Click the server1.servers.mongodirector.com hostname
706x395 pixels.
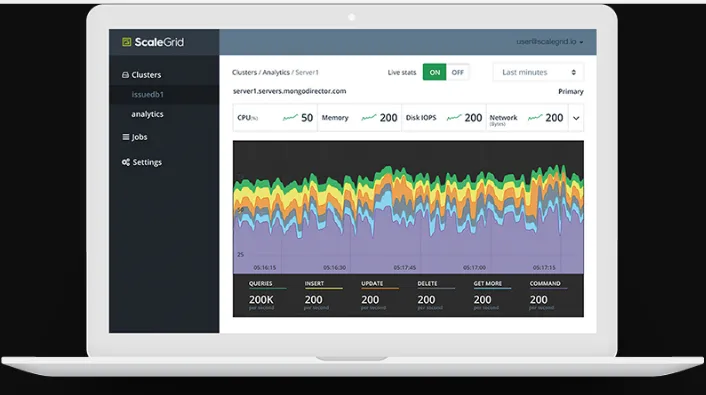pyautogui.click(x=290, y=91)
